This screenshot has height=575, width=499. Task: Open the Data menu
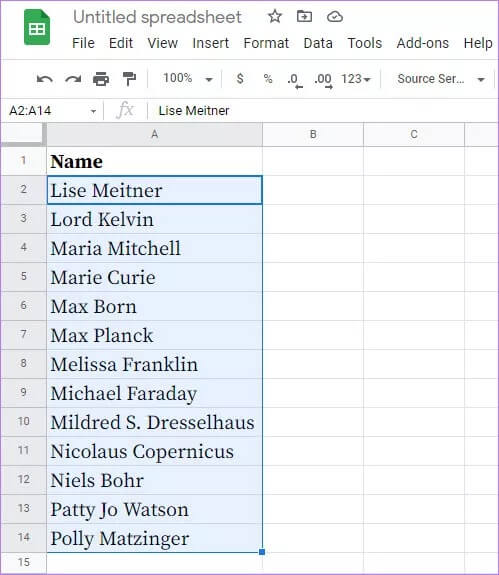pos(318,43)
